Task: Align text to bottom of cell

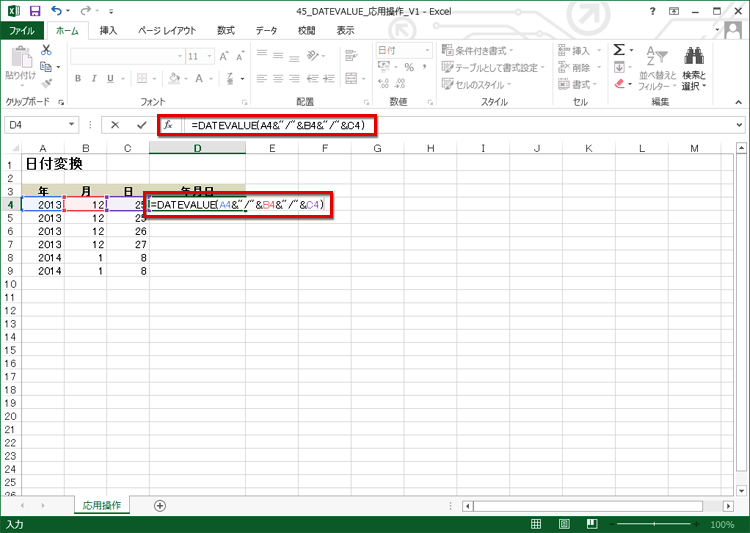Action: coord(294,57)
